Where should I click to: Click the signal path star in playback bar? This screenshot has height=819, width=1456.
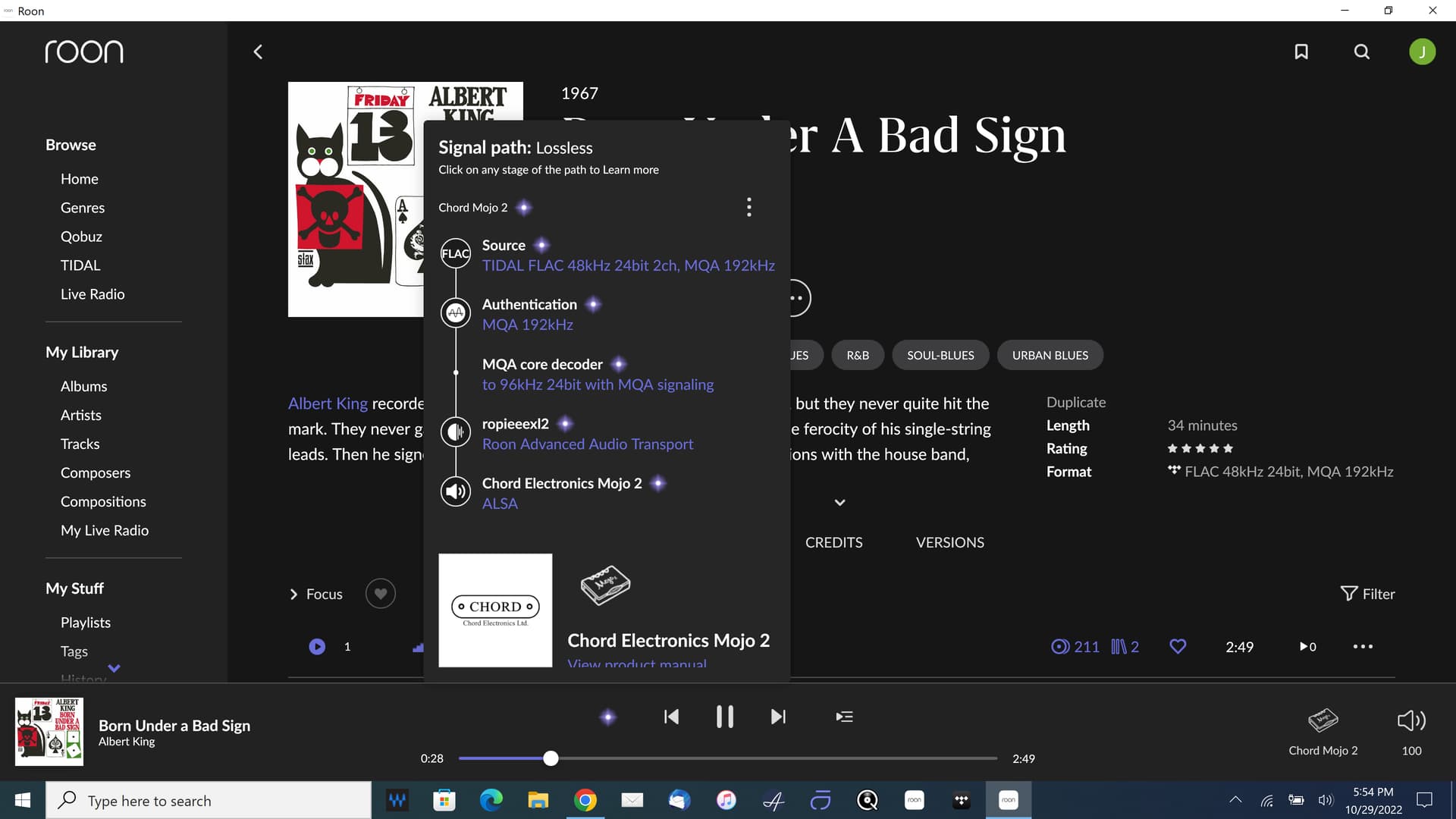click(608, 717)
